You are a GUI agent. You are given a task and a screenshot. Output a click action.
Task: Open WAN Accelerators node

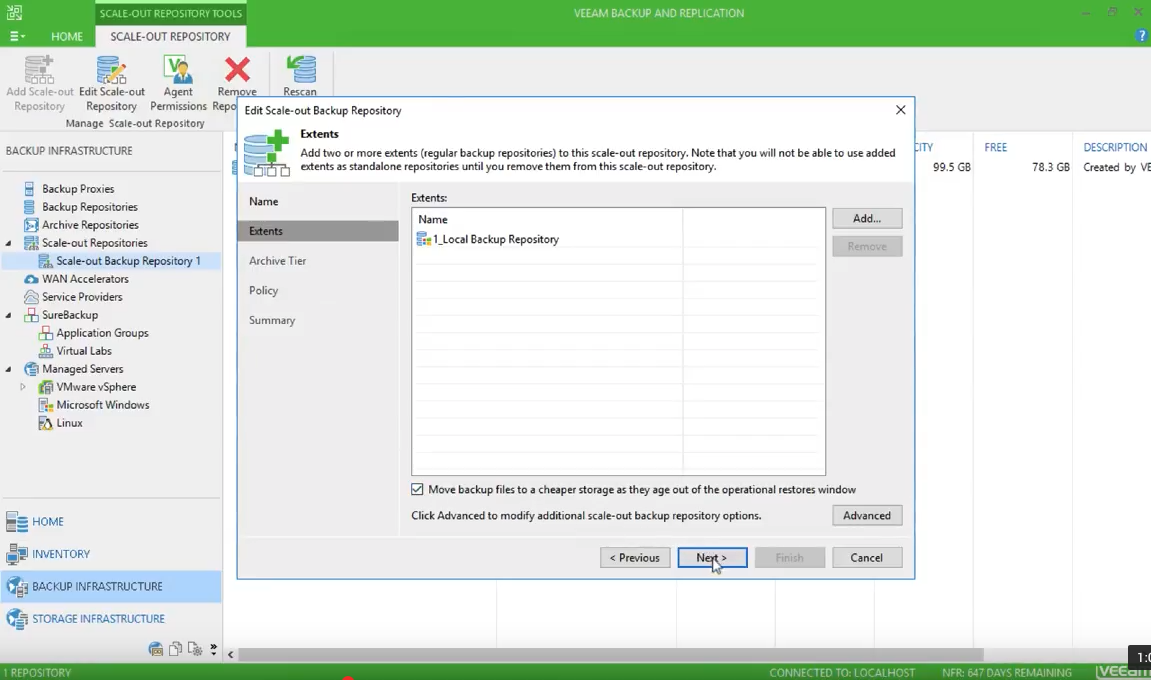(x=85, y=279)
